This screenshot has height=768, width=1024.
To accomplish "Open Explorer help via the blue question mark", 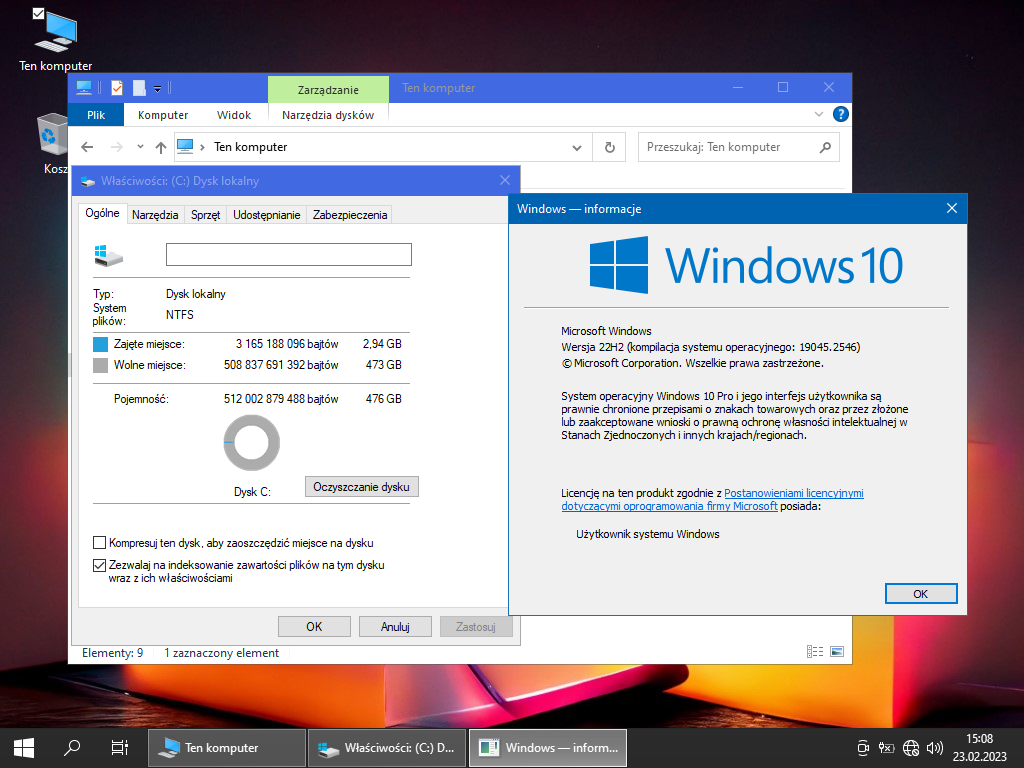I will coord(841,115).
